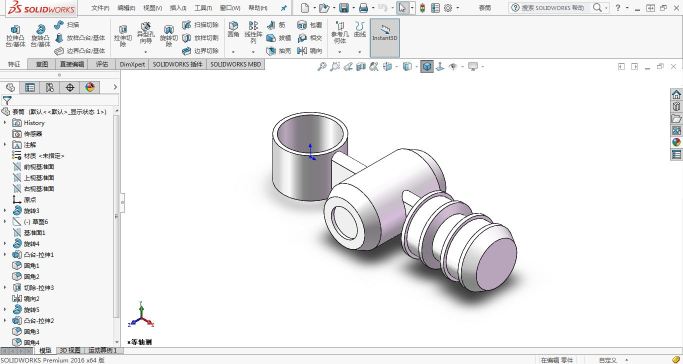
Task: Choose the Swept Boss/Base tool
Action: point(67,25)
